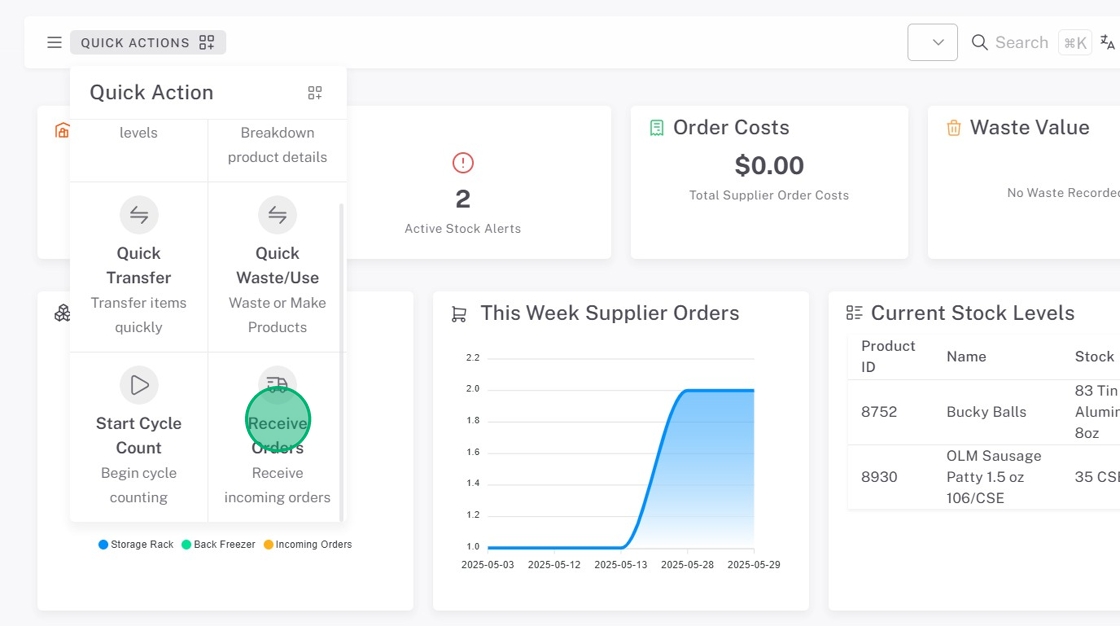Toggle Incoming Orders legend item
Image resolution: width=1120 pixels, height=626 pixels.
click(x=307, y=545)
